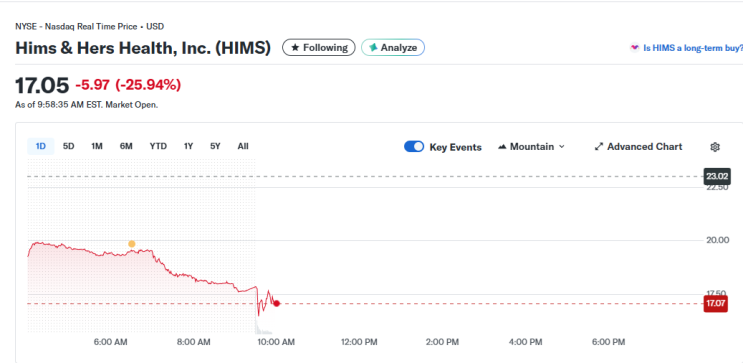Click the 10:00 AM axis label

275,342
